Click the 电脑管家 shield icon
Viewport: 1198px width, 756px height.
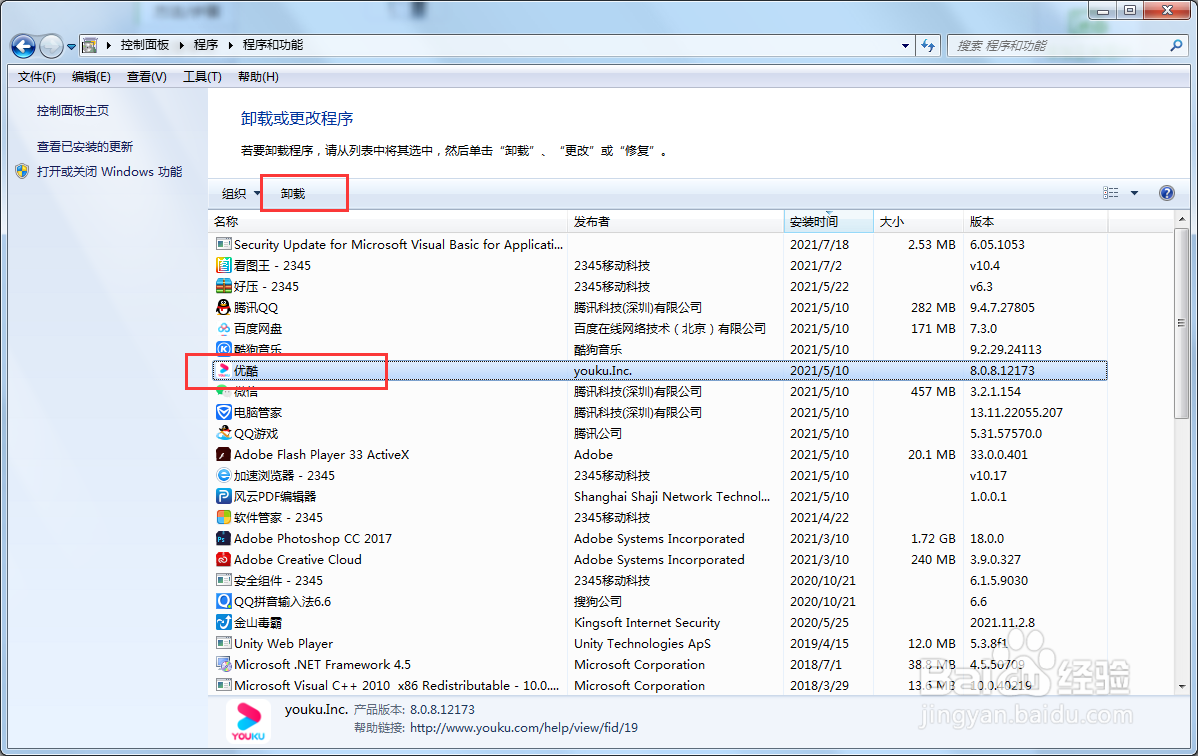[x=223, y=413]
